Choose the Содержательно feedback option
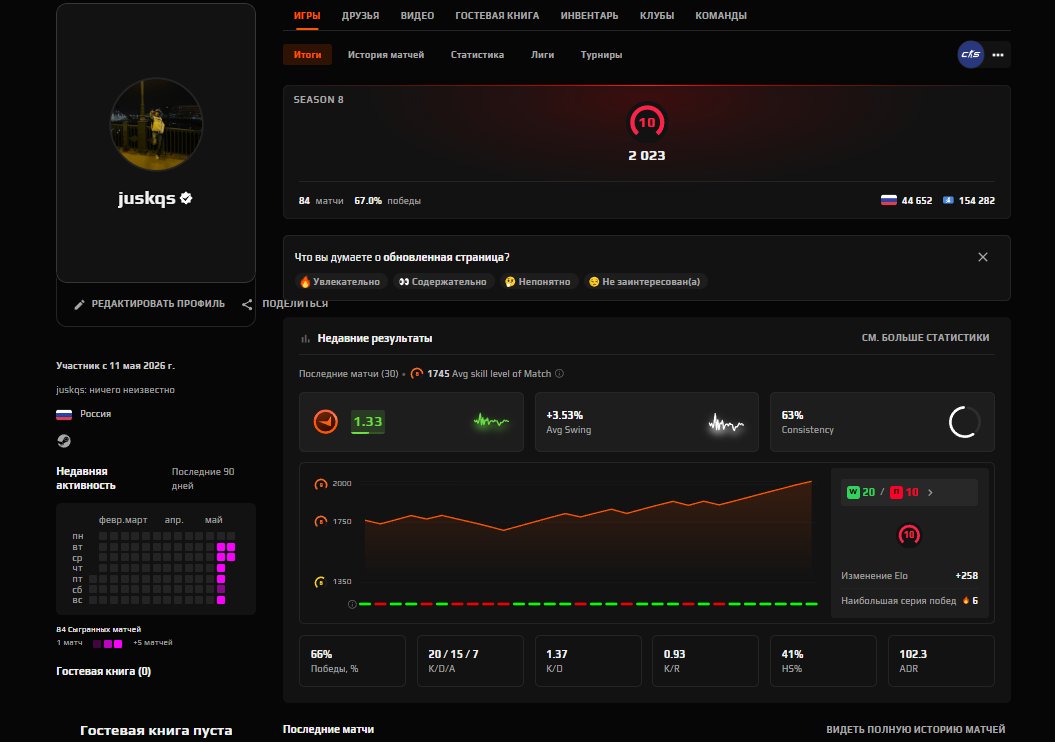The image size is (1055, 742). 443,282
